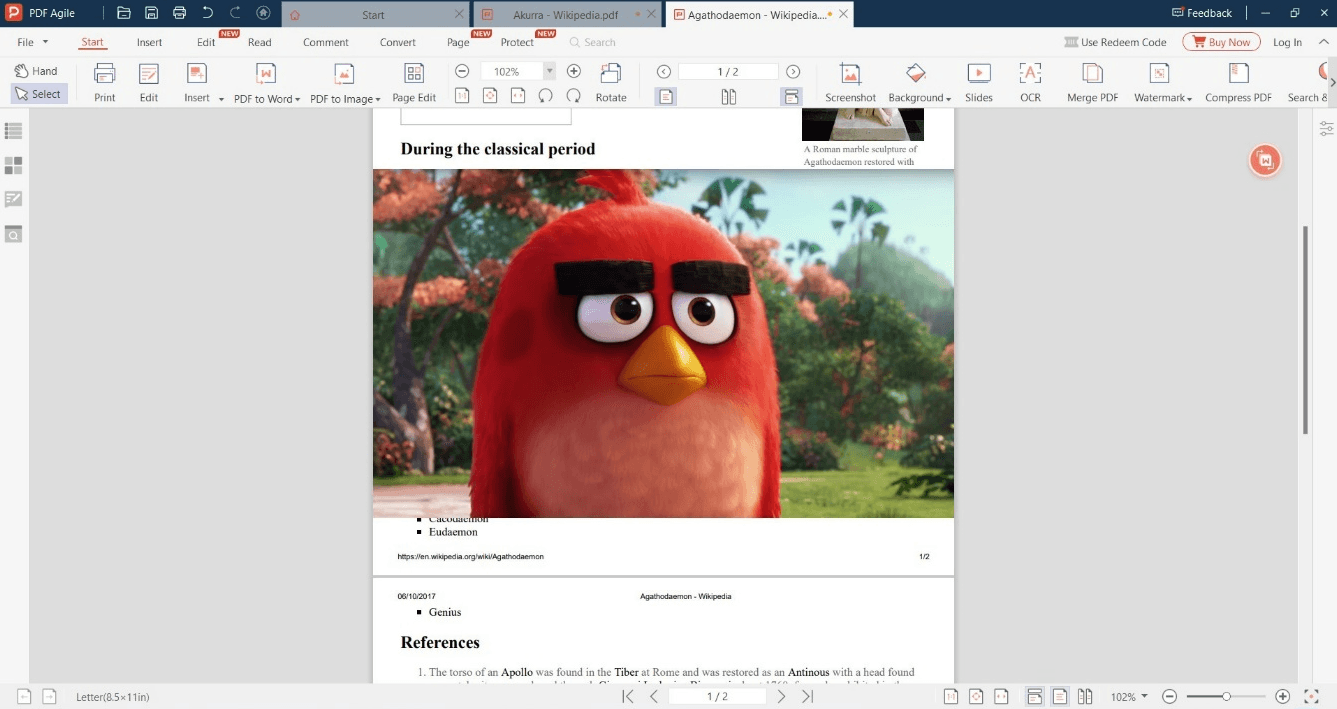Open the Edit tool in toolbar
Screen dimensions: 1337x709
tap(149, 82)
